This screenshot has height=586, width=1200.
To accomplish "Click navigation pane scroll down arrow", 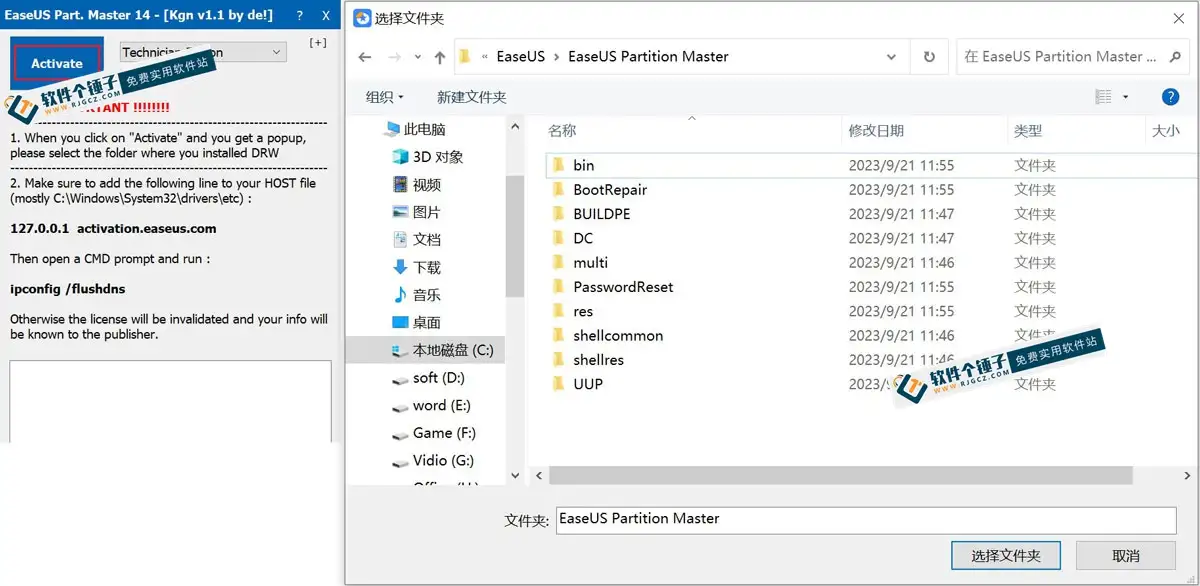I will click(515, 476).
